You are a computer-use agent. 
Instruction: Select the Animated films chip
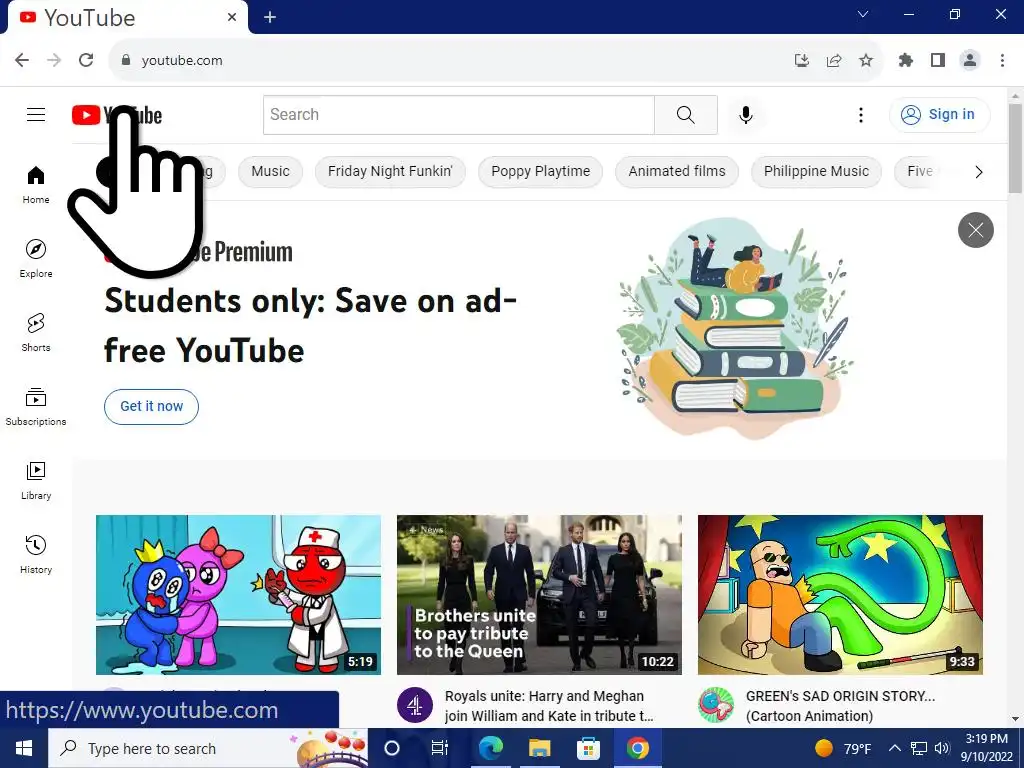pyautogui.click(x=677, y=172)
